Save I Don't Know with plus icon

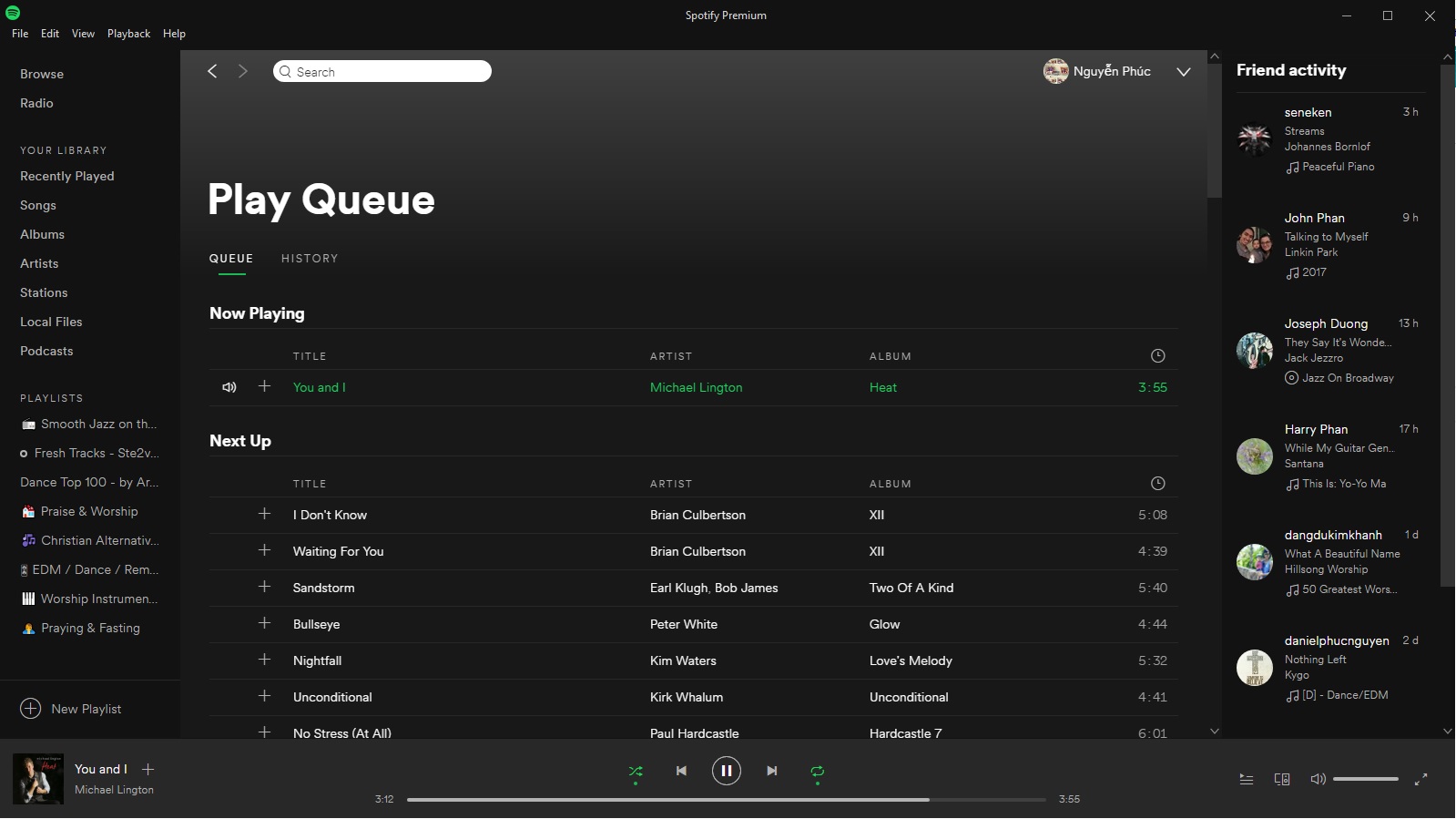coord(264,514)
